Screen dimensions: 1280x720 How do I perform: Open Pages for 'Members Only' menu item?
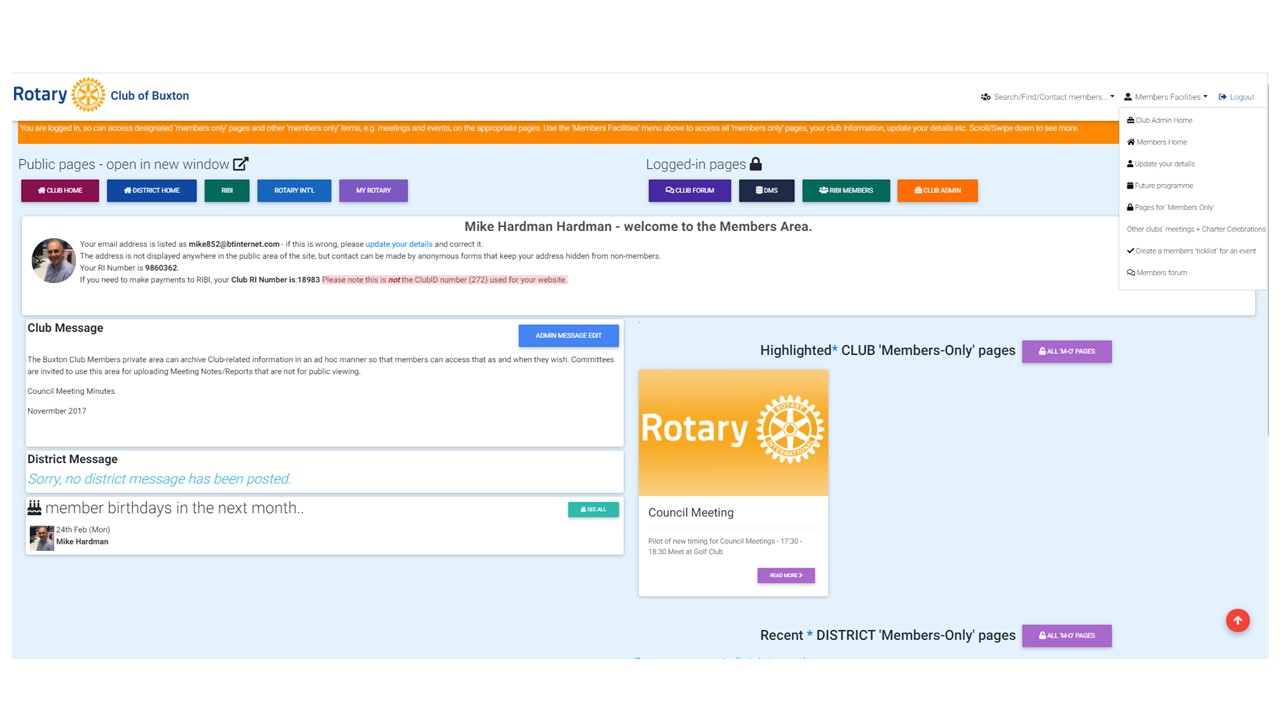1170,207
